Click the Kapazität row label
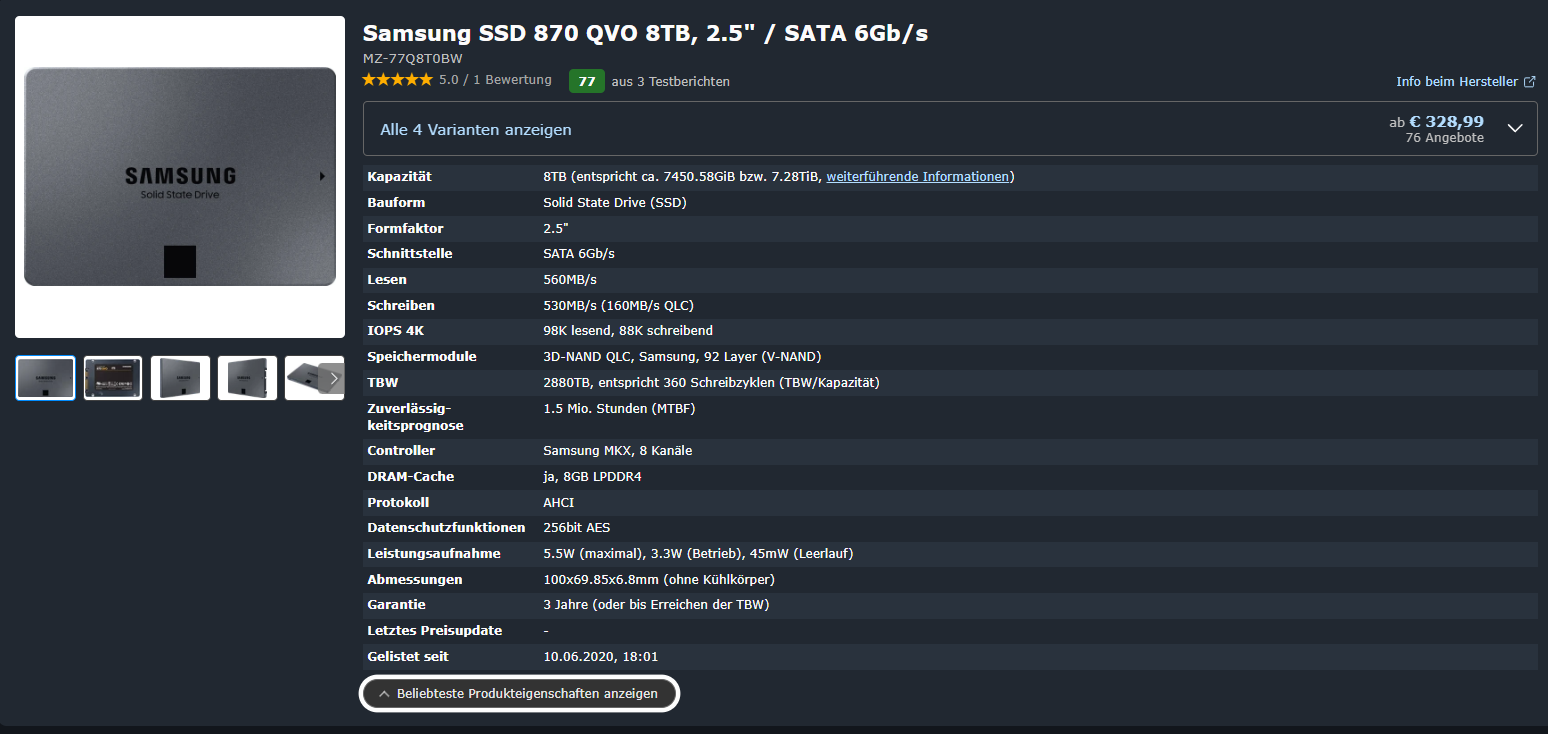The image size is (1548, 734). point(400,177)
